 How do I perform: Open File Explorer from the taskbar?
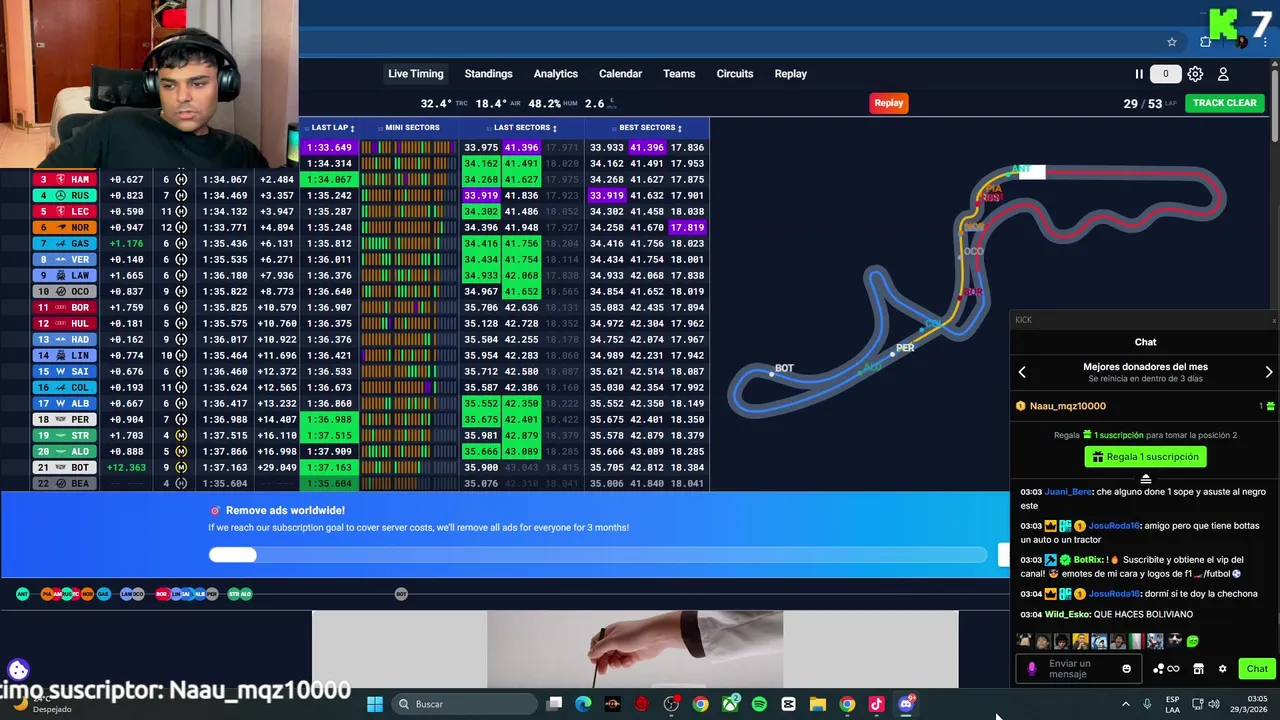point(817,704)
